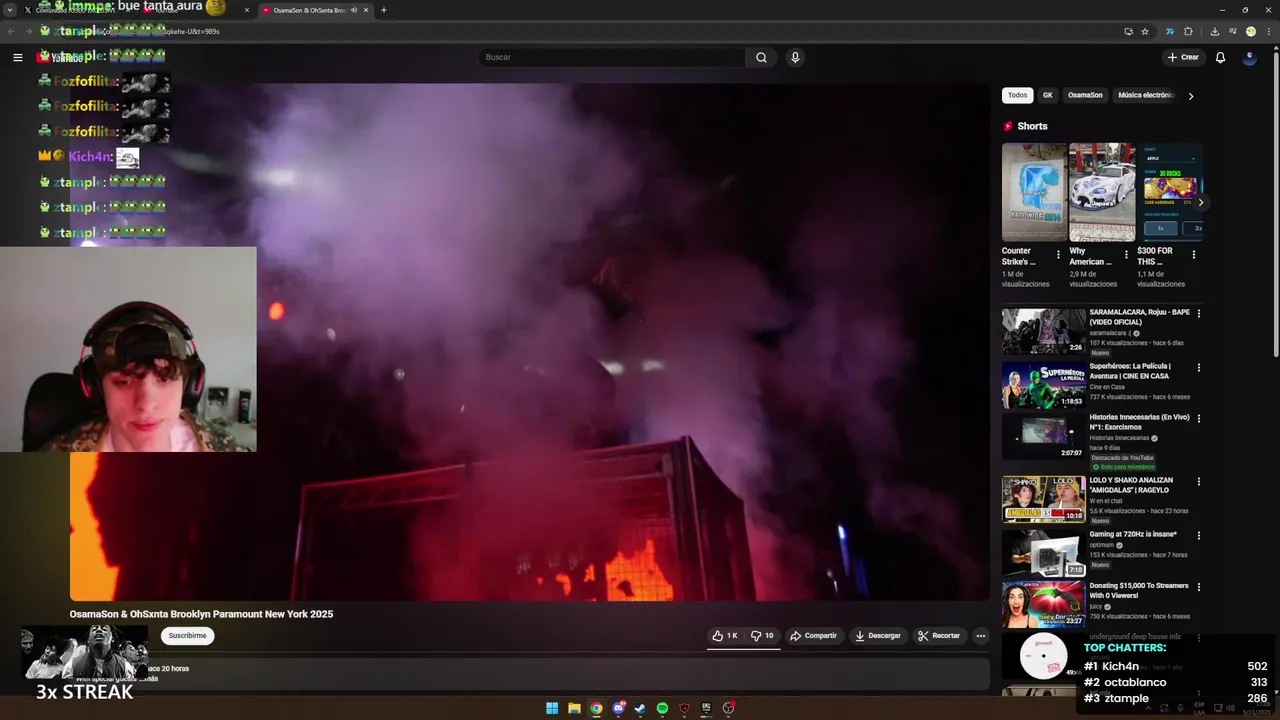Click the search magnifier button
1280x720 pixels.
(x=761, y=57)
